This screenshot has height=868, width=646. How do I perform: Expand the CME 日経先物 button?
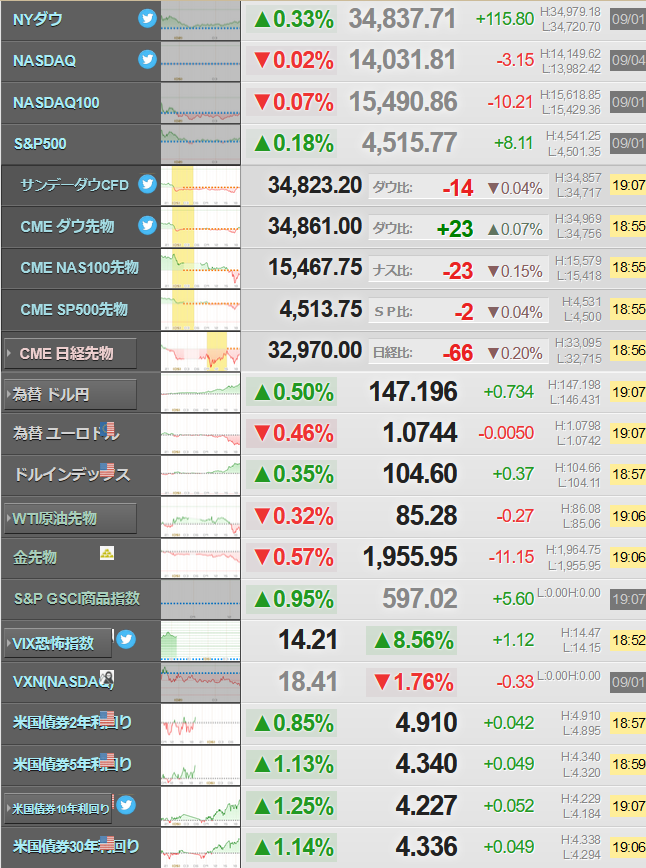pyautogui.click(x=70, y=353)
